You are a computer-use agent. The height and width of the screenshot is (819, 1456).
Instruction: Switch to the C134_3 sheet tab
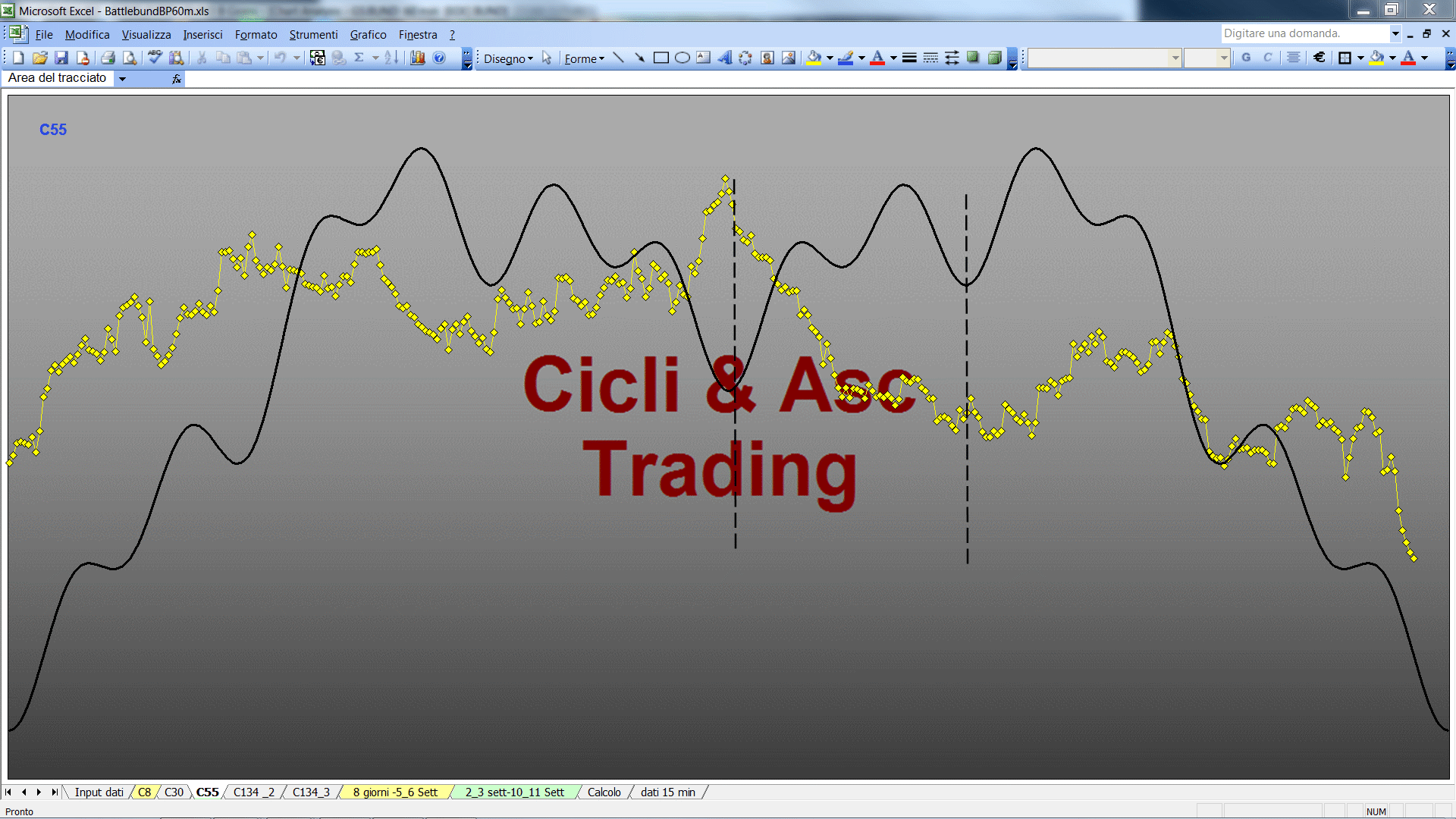[311, 792]
